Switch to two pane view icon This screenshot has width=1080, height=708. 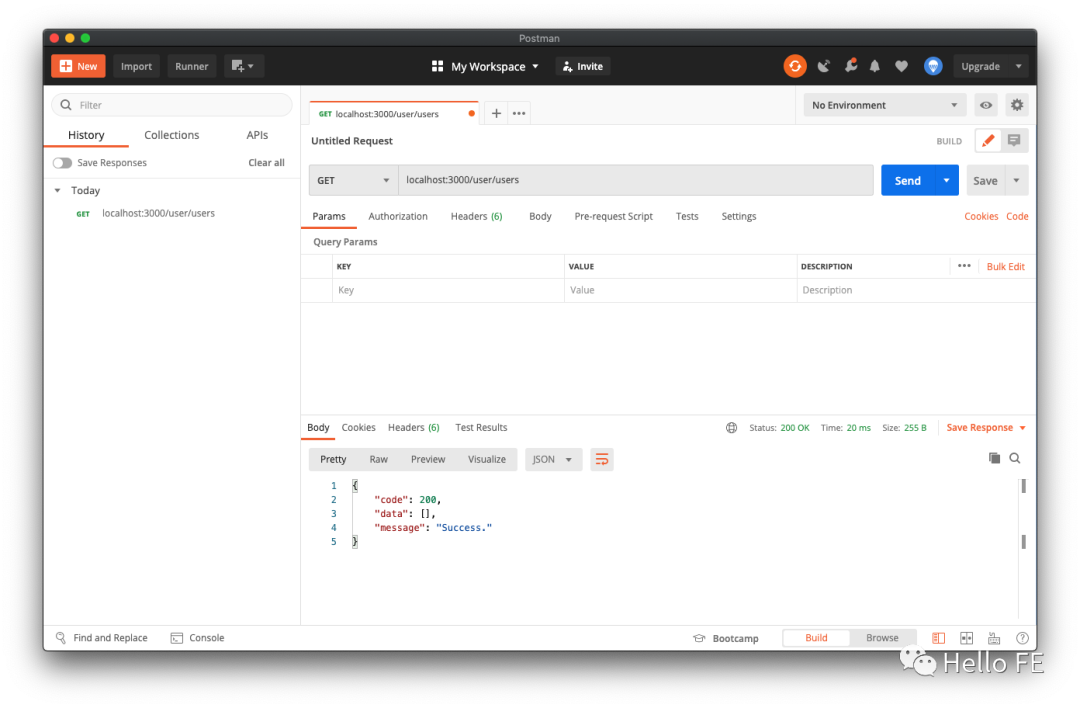966,638
